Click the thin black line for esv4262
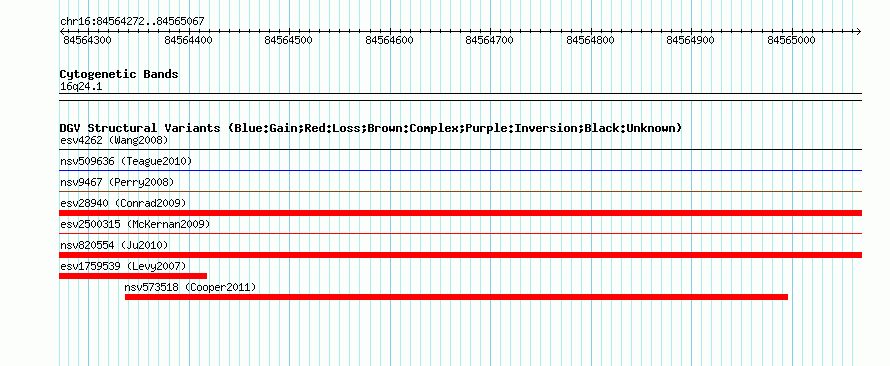 point(460,149)
